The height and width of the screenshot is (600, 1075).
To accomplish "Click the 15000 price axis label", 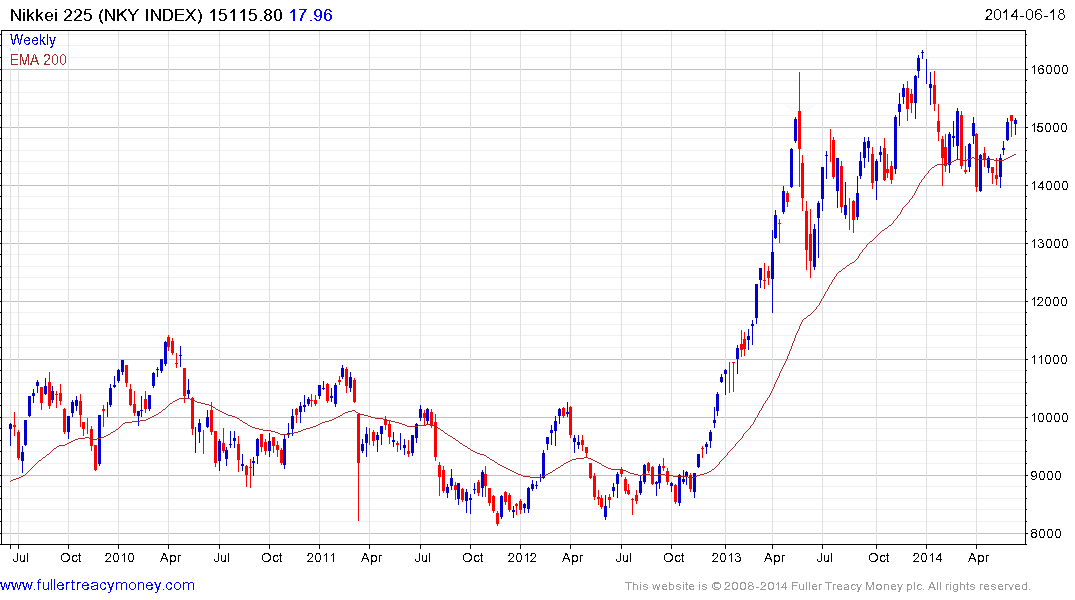I will [1049, 128].
